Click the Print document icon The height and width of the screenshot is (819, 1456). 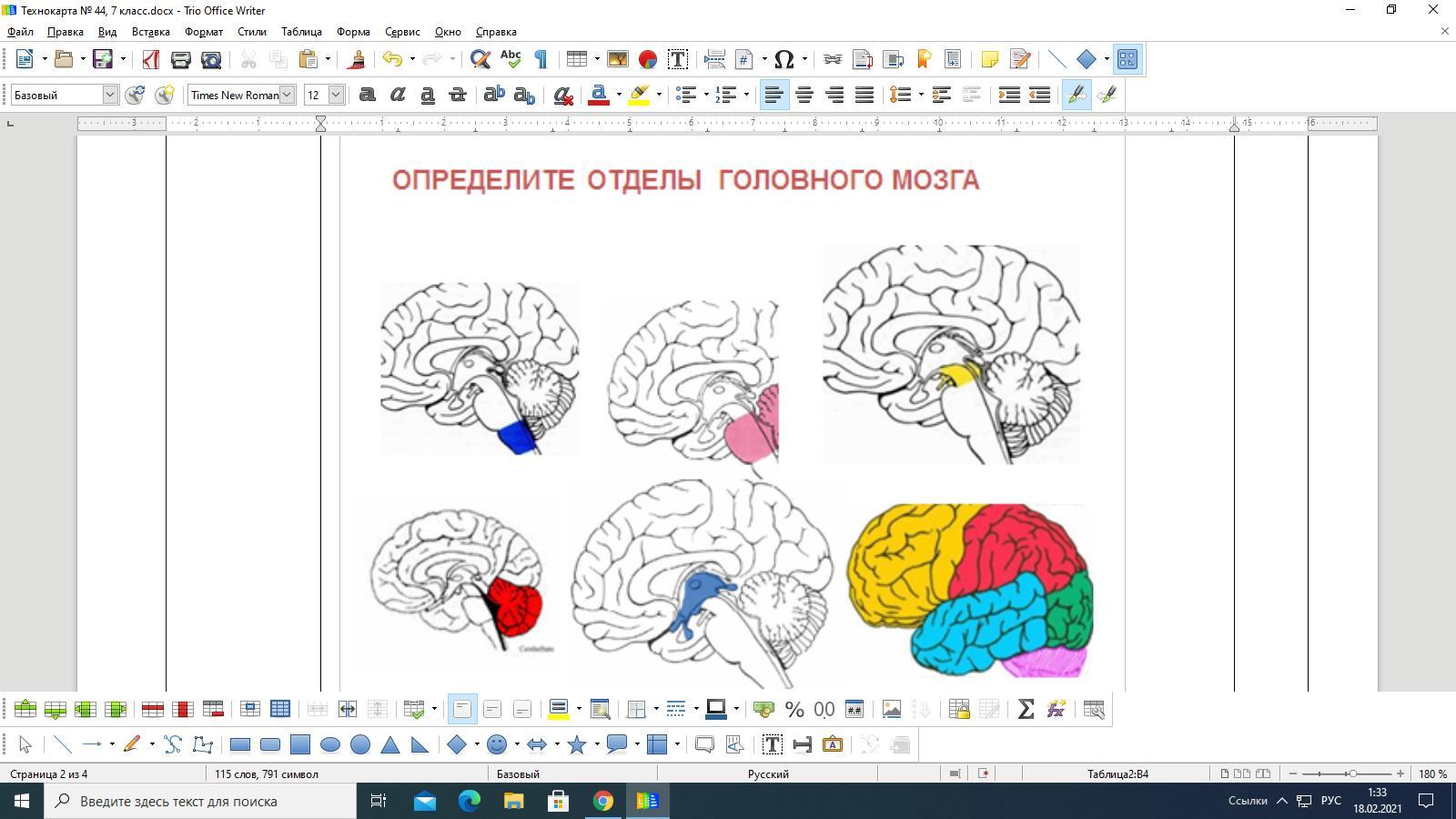click(180, 60)
